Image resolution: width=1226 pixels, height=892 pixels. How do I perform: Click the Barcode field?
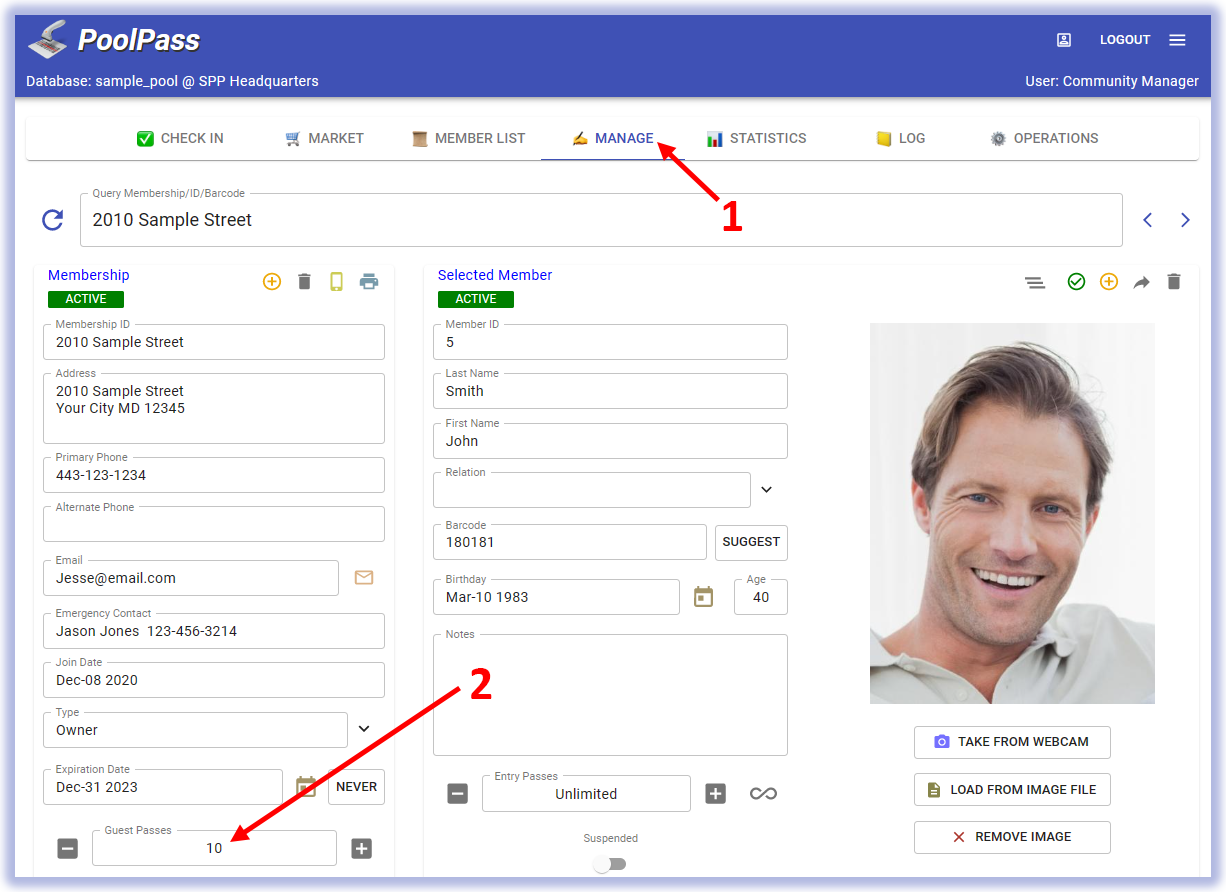[x=570, y=542]
